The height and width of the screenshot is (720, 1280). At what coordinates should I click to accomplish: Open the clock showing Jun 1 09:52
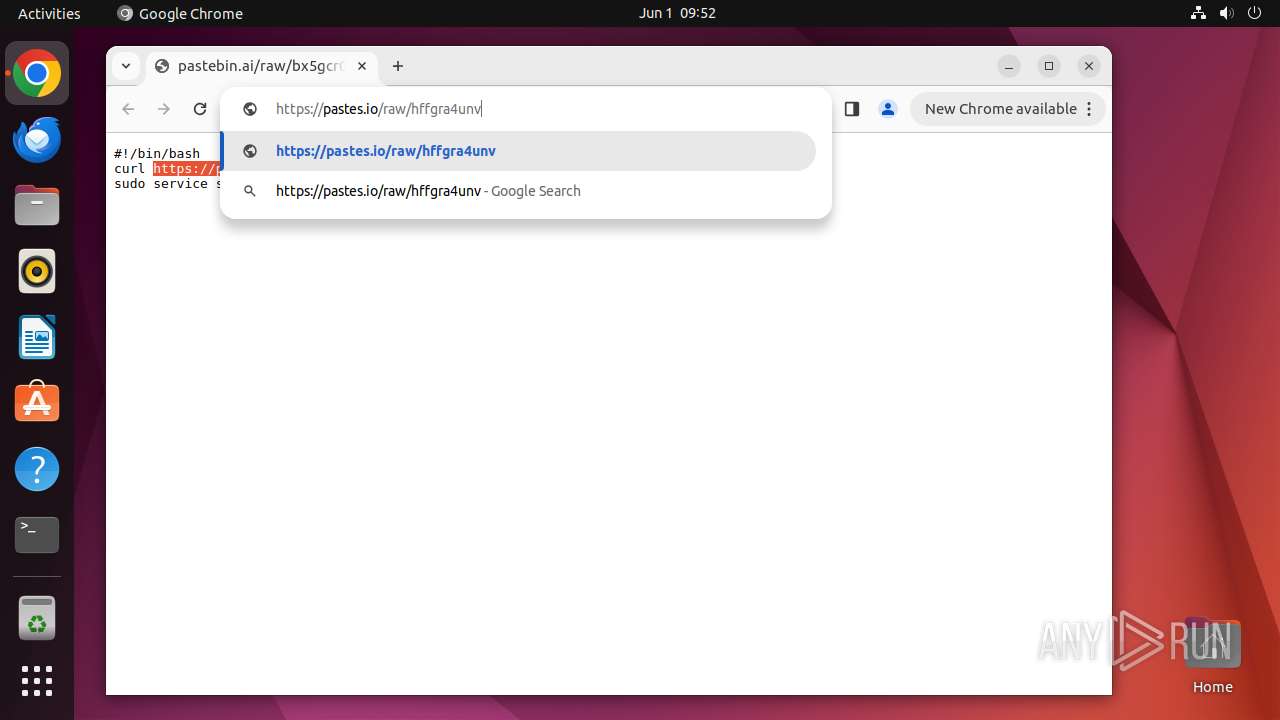tap(677, 13)
